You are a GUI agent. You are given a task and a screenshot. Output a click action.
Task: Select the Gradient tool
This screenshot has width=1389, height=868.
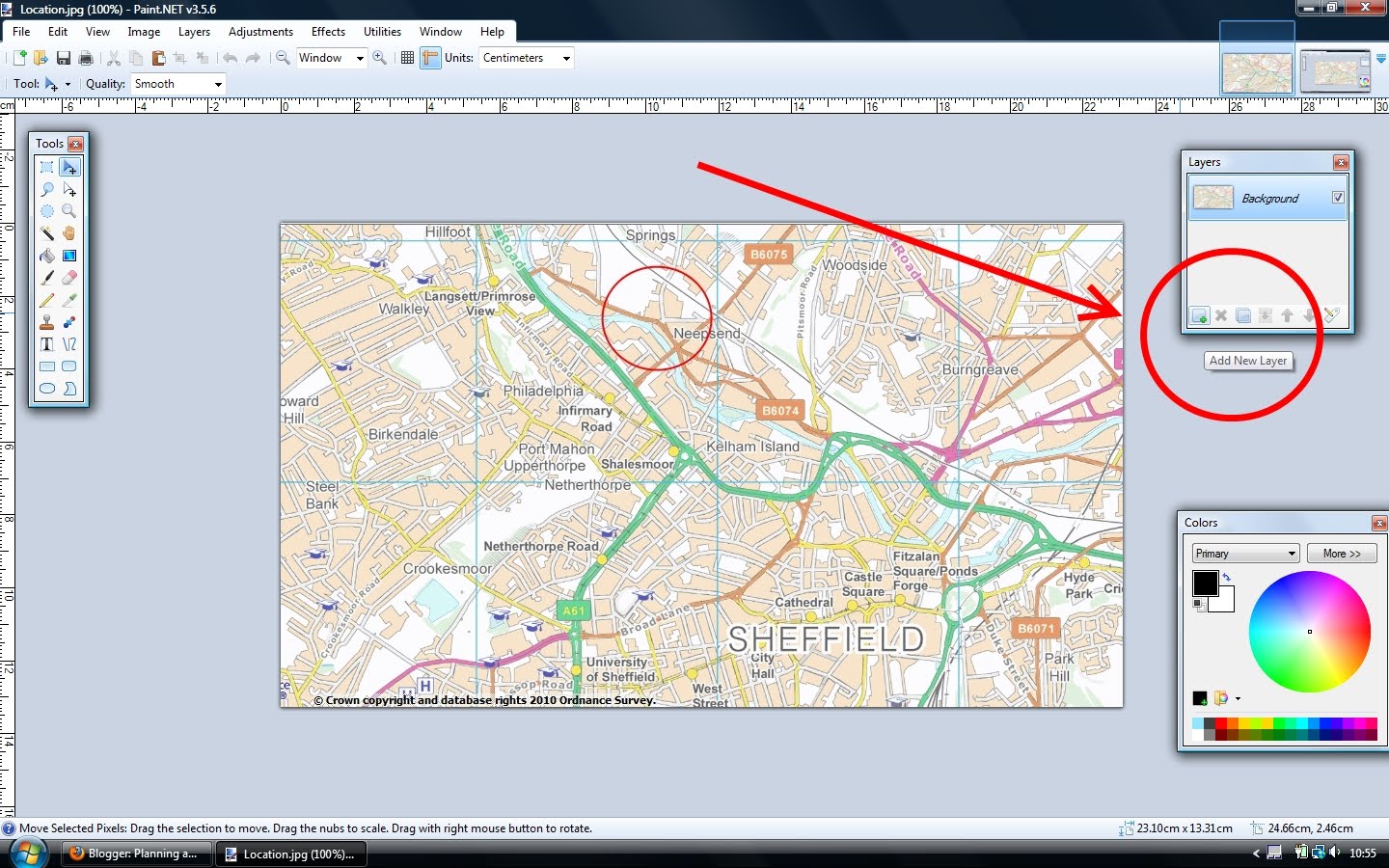click(69, 256)
